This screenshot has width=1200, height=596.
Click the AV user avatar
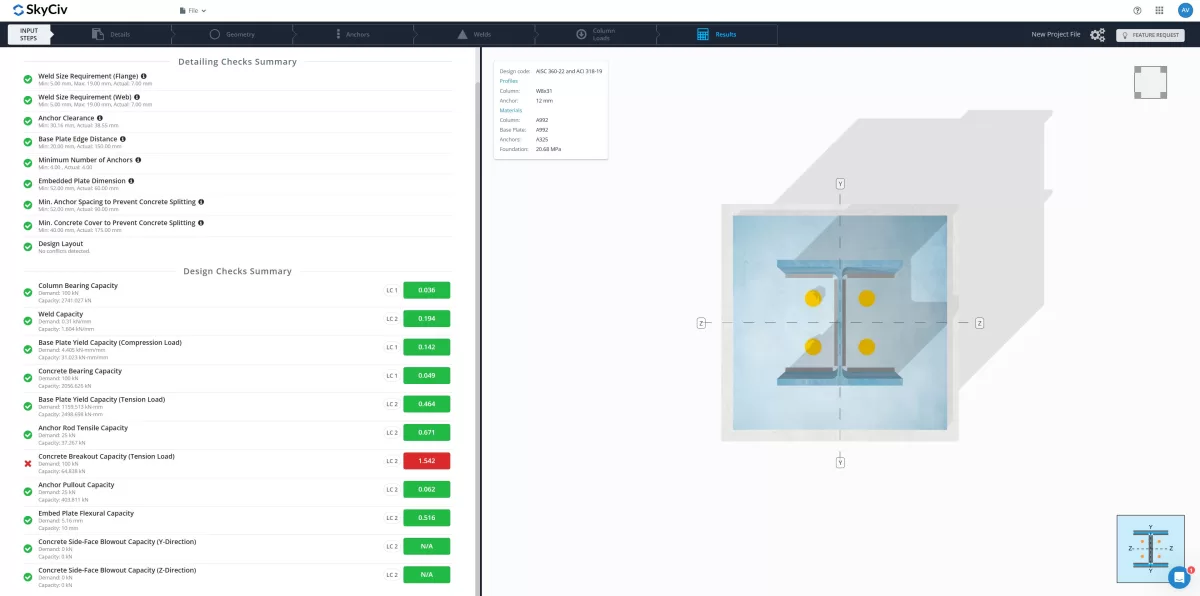tap(1185, 10)
